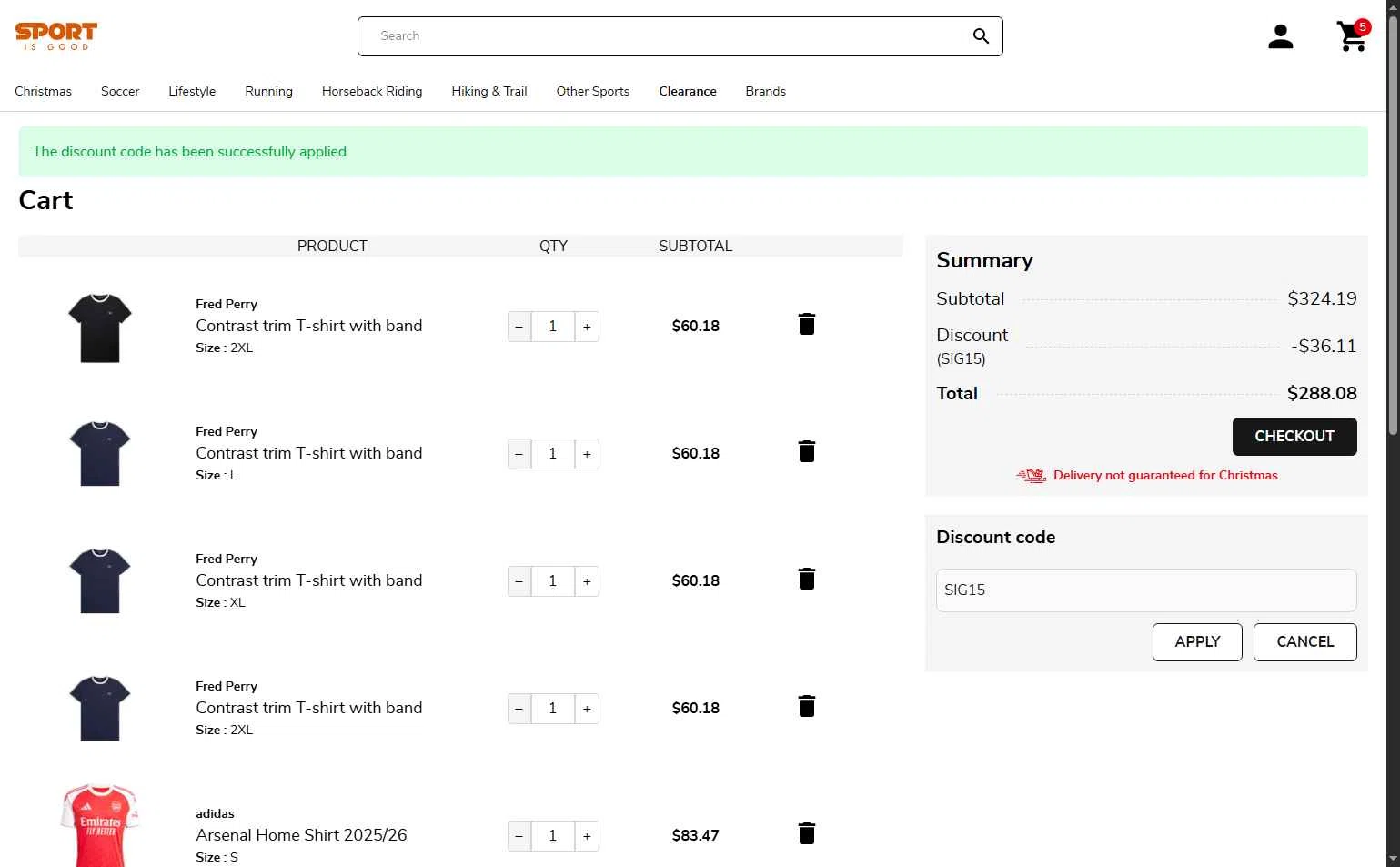Open the Horseback Riding category

[372, 91]
